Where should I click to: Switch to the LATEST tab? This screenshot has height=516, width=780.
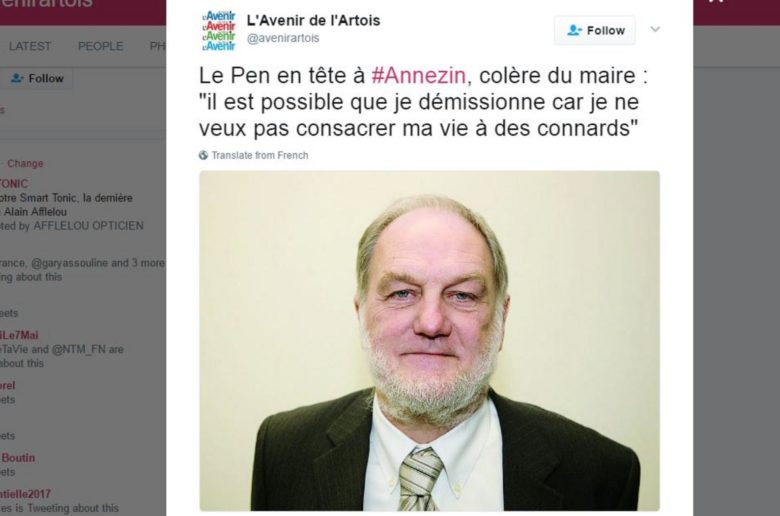pos(30,46)
